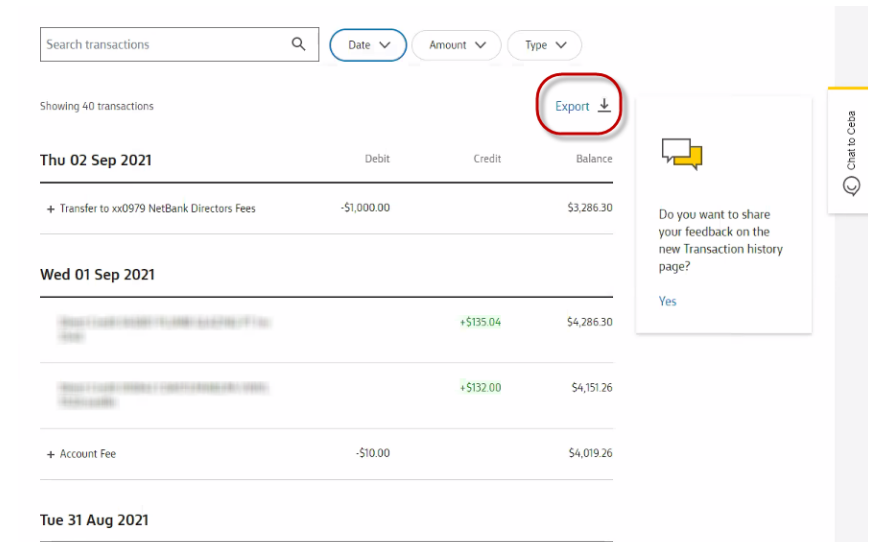Click the NetBank Directors Fees transfer description
Screen dimensions: 871x555
click(157, 209)
